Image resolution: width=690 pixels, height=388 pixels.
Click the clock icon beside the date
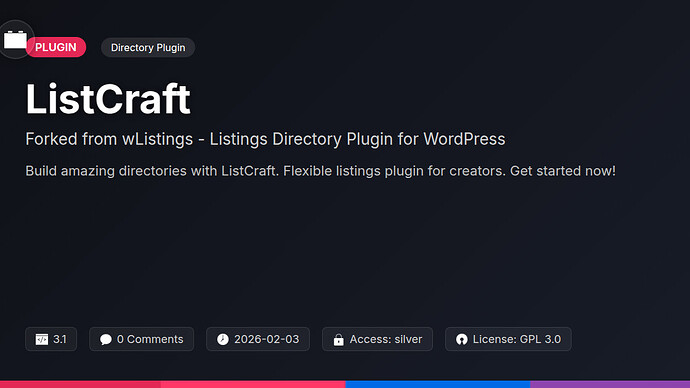(223, 339)
